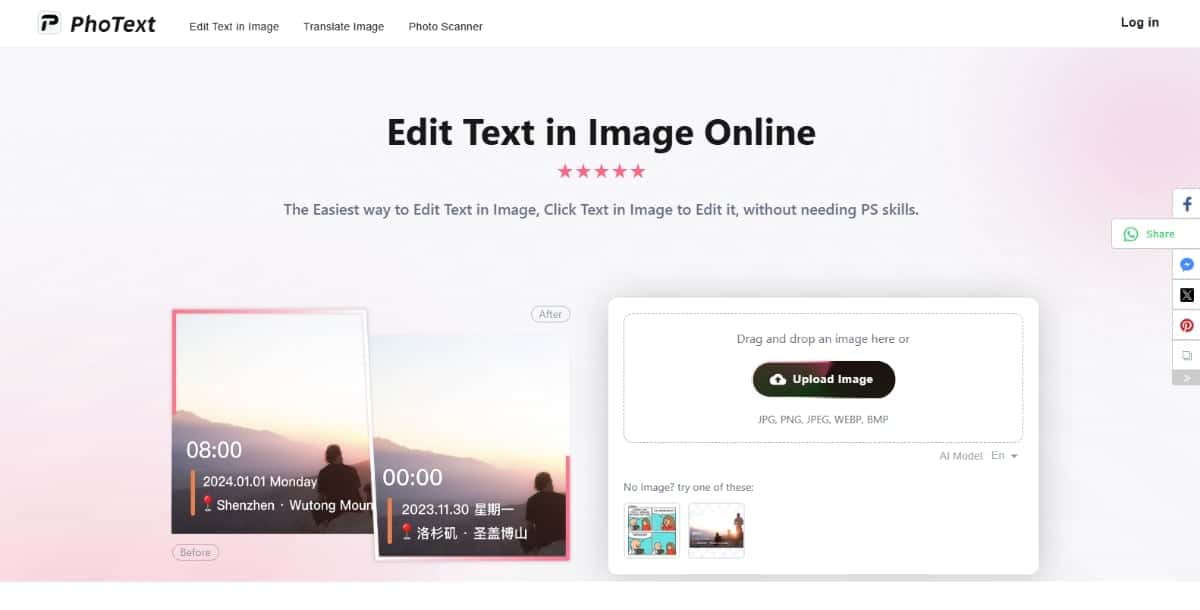This screenshot has width=1200, height=610.
Task: Open the Photo Scanner page
Action: (445, 27)
